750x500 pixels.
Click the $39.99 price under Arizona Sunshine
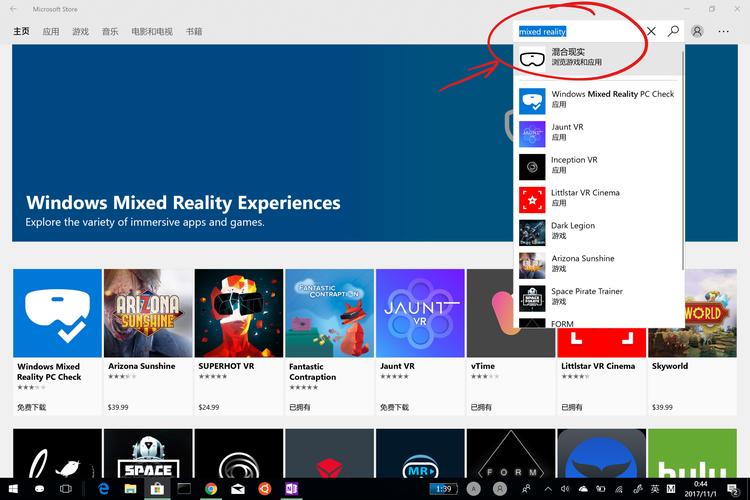118,407
